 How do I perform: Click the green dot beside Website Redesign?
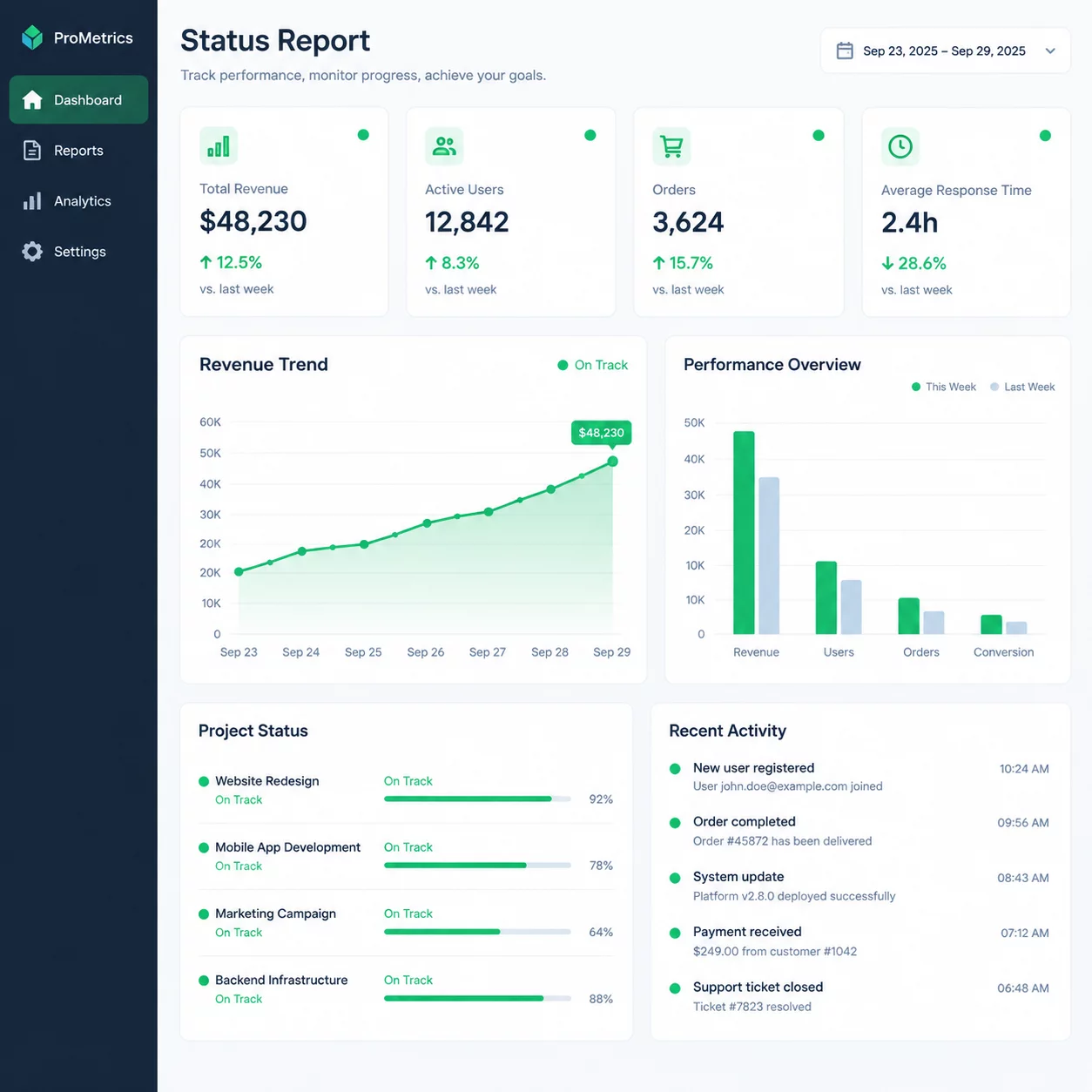[x=204, y=781]
